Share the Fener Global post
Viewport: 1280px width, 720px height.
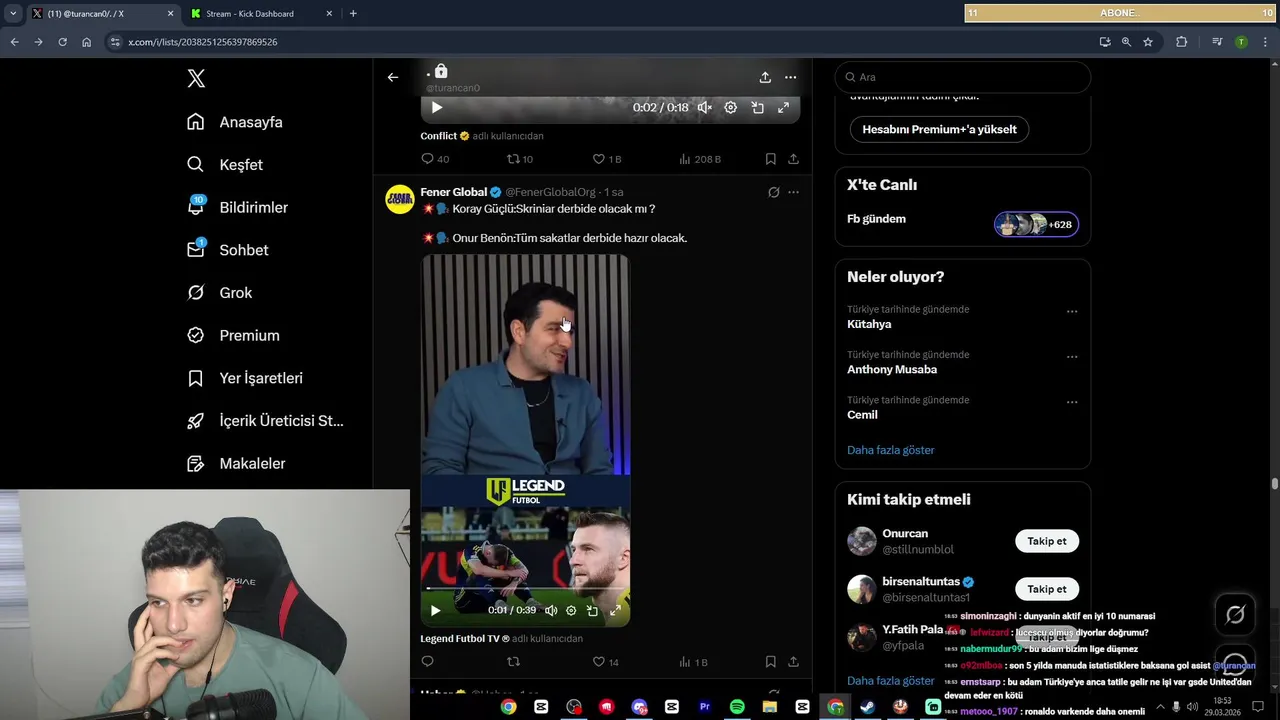pos(793,662)
